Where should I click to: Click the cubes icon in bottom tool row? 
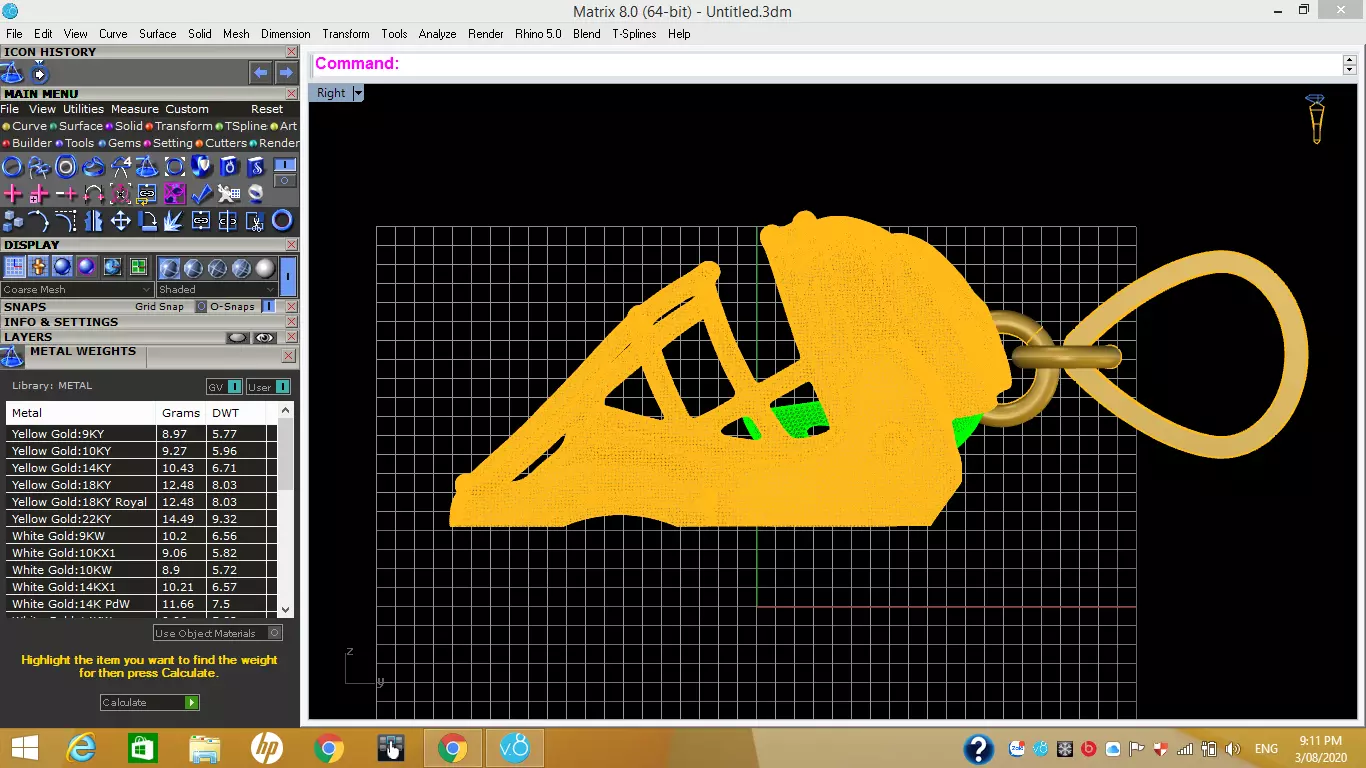tap(12, 220)
